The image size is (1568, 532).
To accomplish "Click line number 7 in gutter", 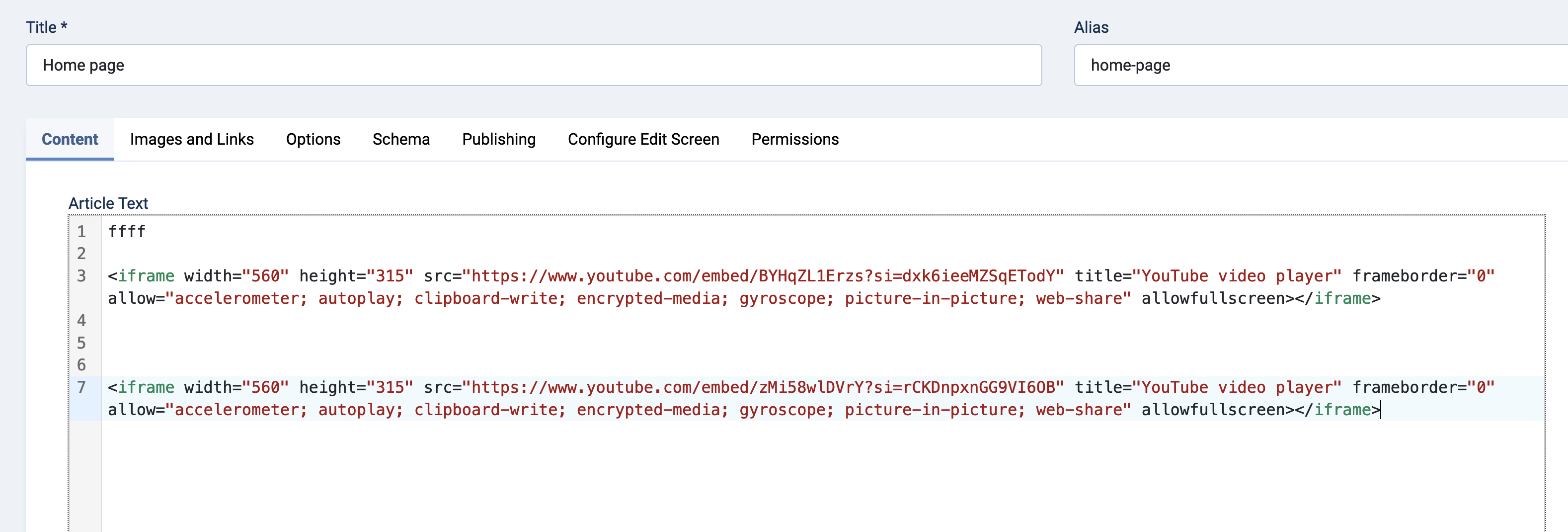I will point(81,388).
